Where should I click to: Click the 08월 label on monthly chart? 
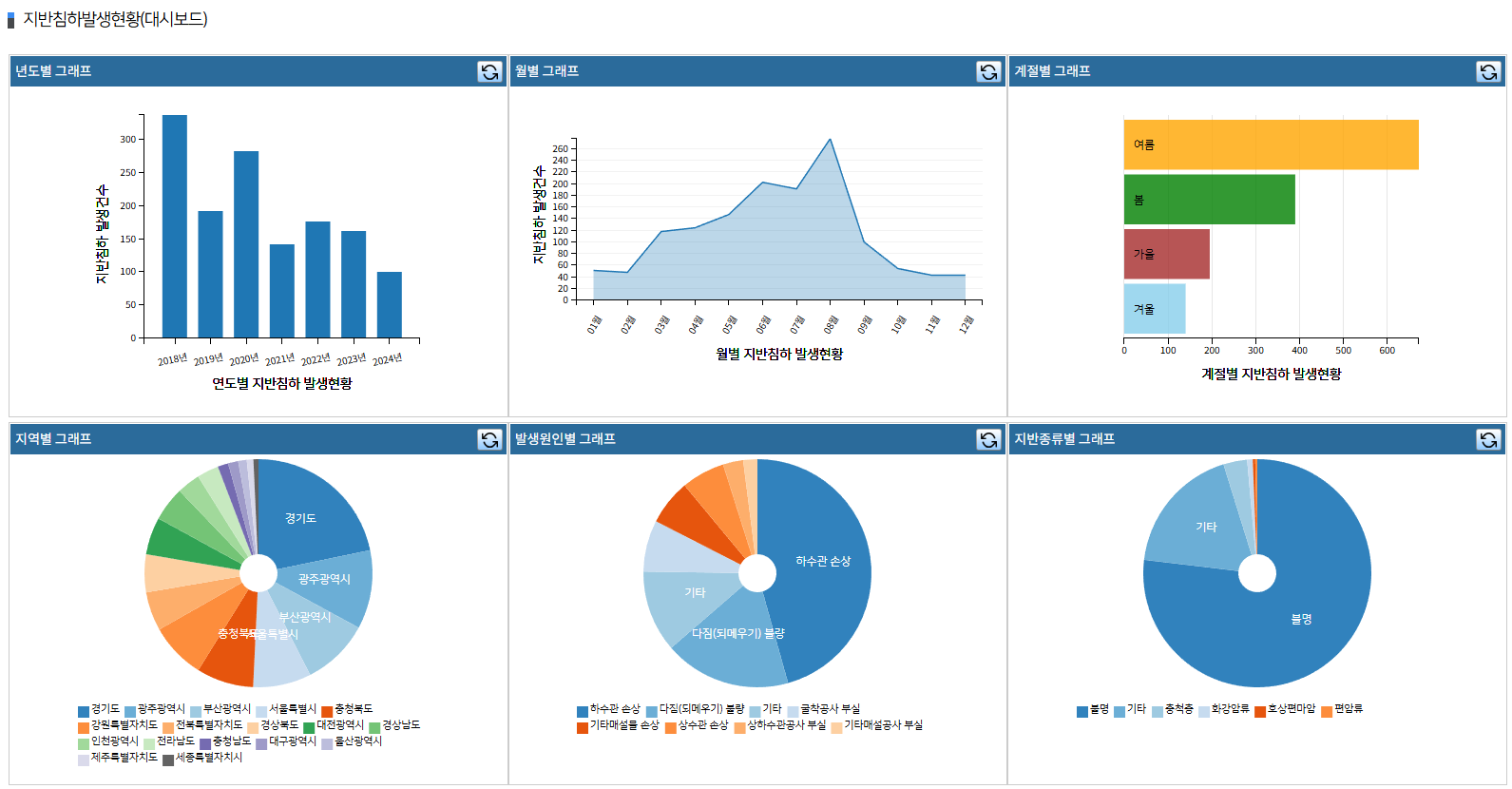click(832, 325)
